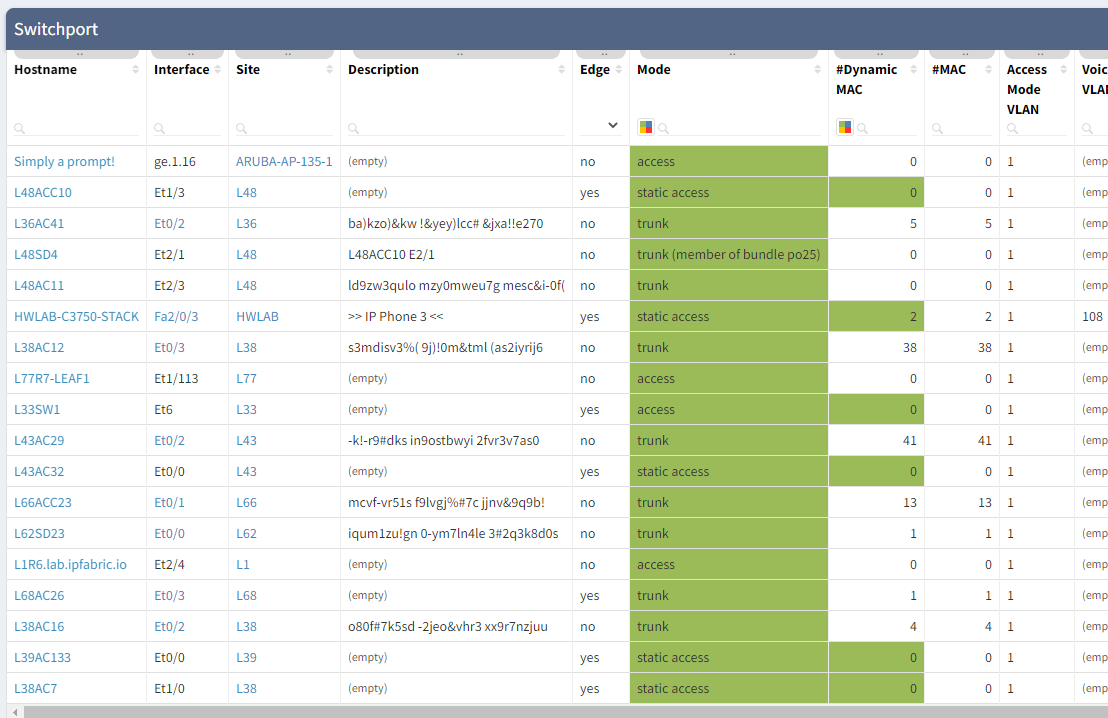The image size is (1108, 718).
Task: Open interface Fa2/0/3 link
Action: [x=176, y=317]
